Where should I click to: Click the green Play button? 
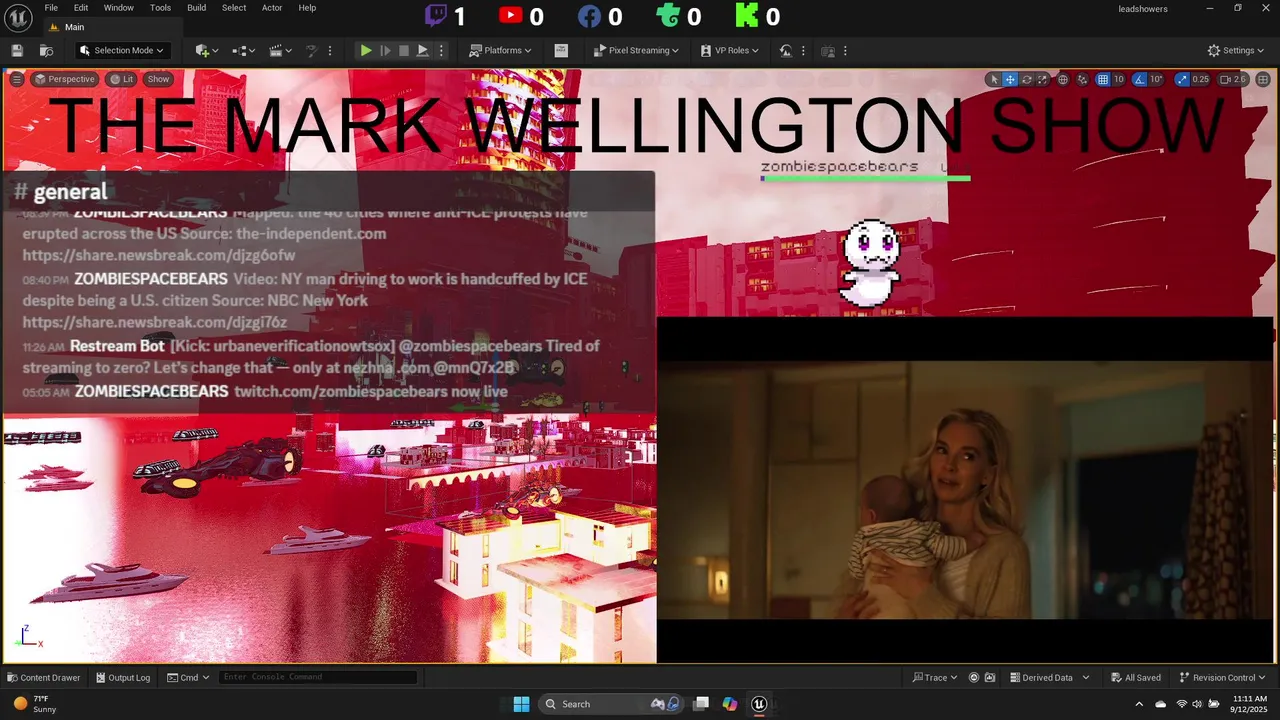point(365,50)
